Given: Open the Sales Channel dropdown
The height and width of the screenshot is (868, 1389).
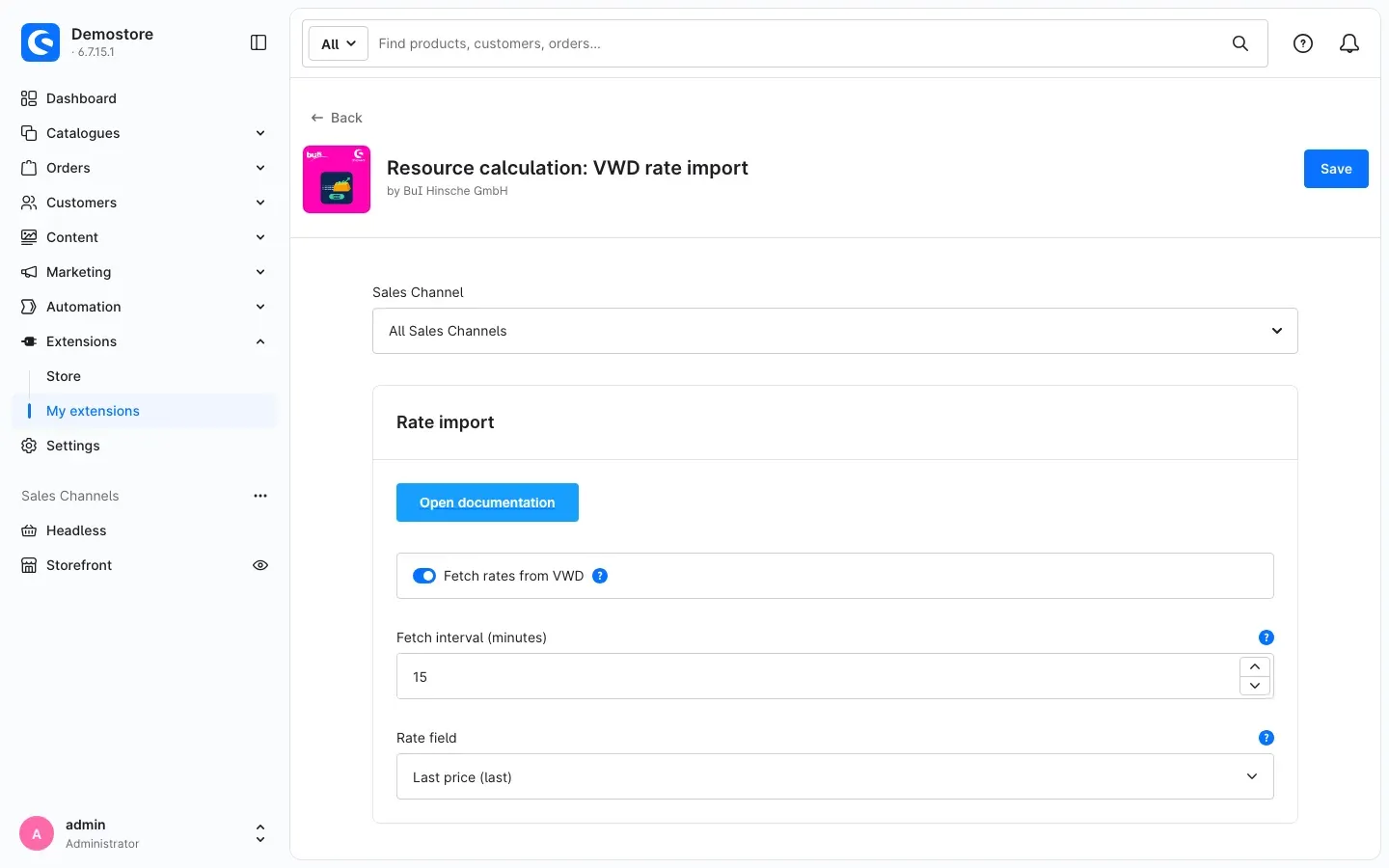Looking at the screenshot, I should pos(835,331).
